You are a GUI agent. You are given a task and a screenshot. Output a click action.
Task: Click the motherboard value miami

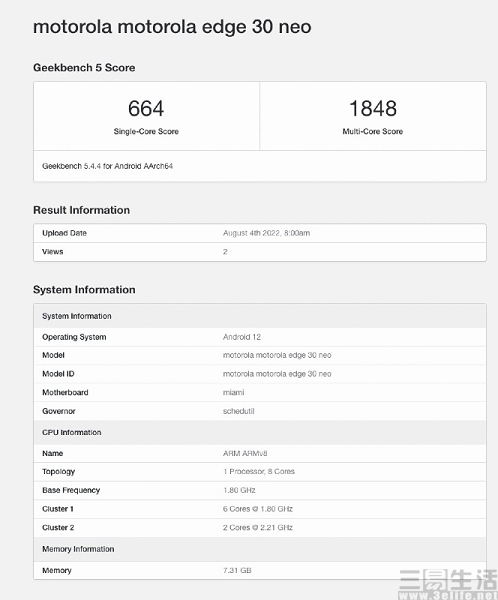tap(233, 393)
